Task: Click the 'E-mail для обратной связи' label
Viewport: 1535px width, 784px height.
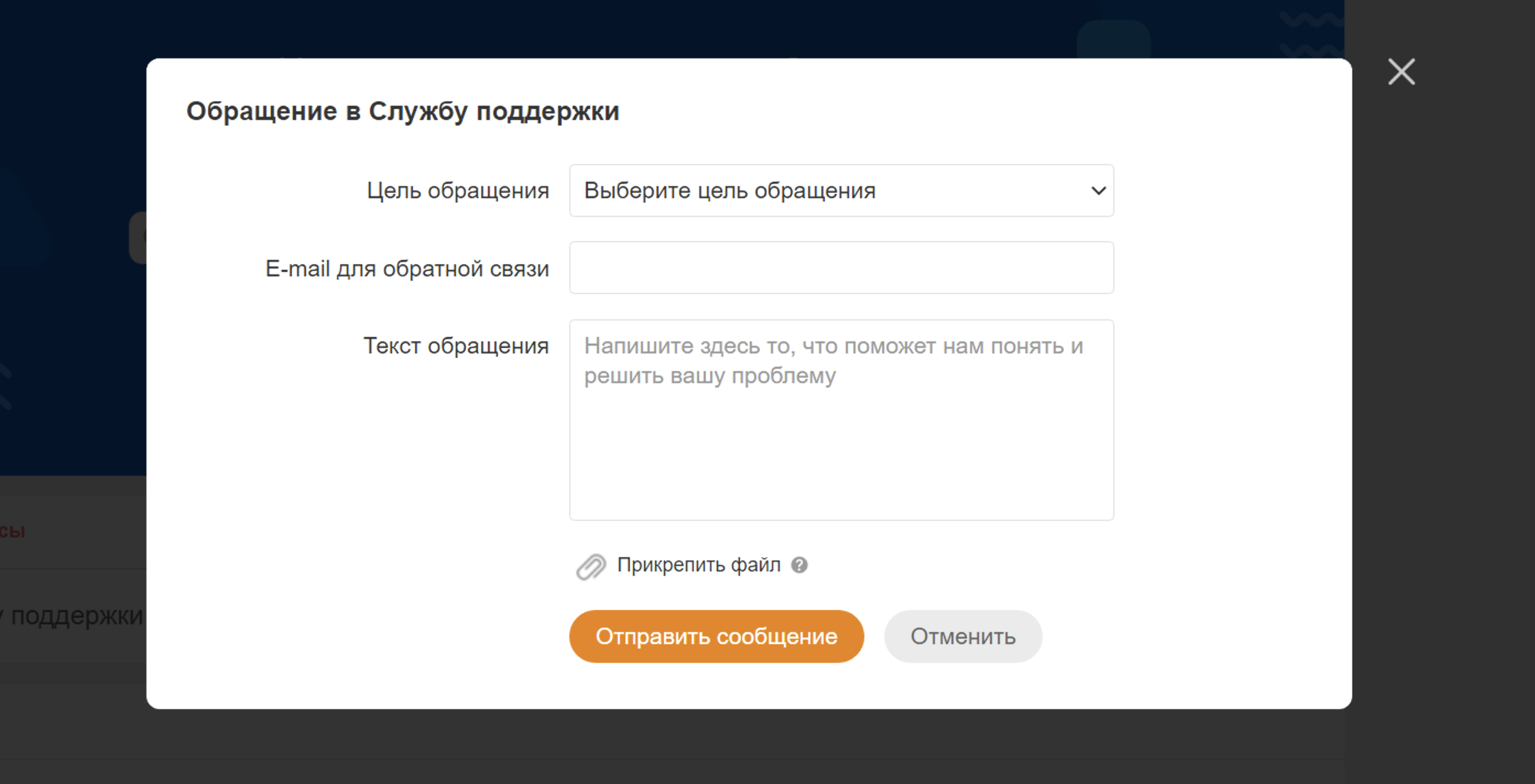Action: (407, 269)
